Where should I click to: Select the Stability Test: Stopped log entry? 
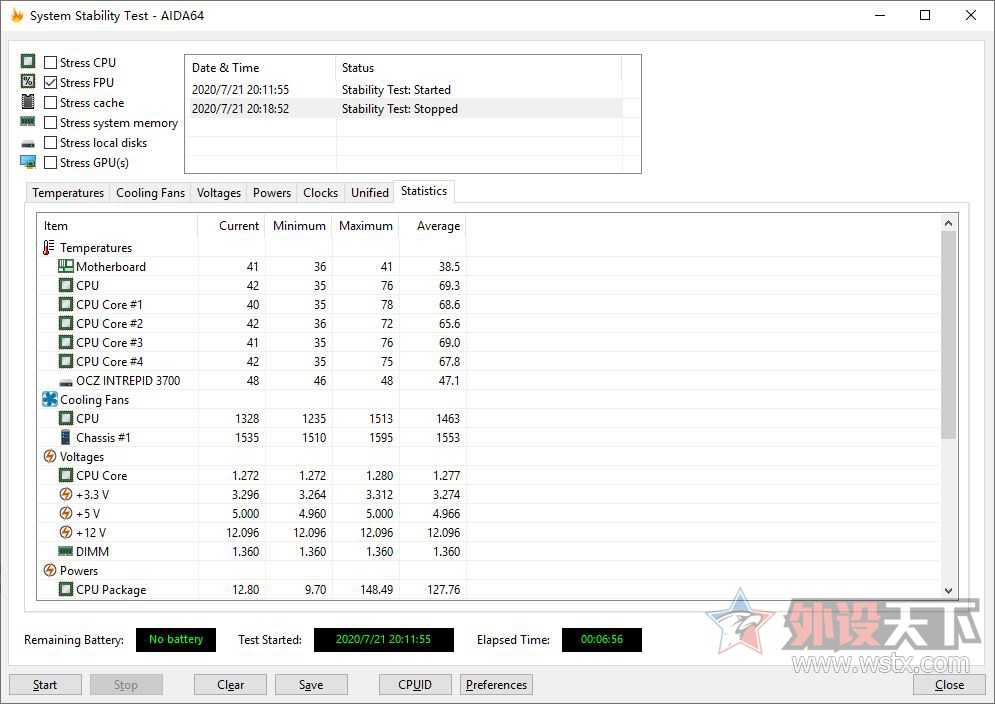[x=404, y=109]
